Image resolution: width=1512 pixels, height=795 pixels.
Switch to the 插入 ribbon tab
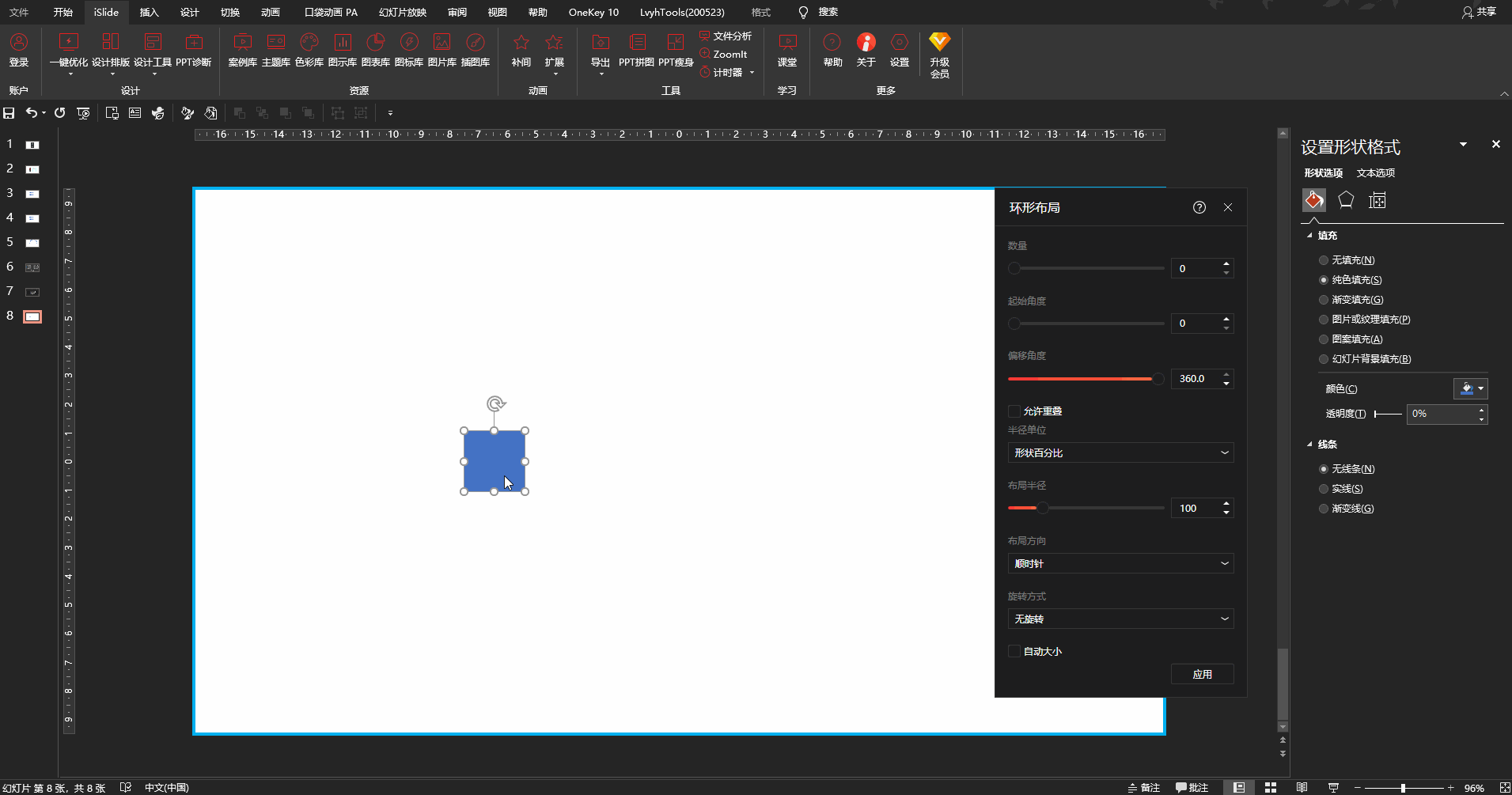[x=149, y=12]
